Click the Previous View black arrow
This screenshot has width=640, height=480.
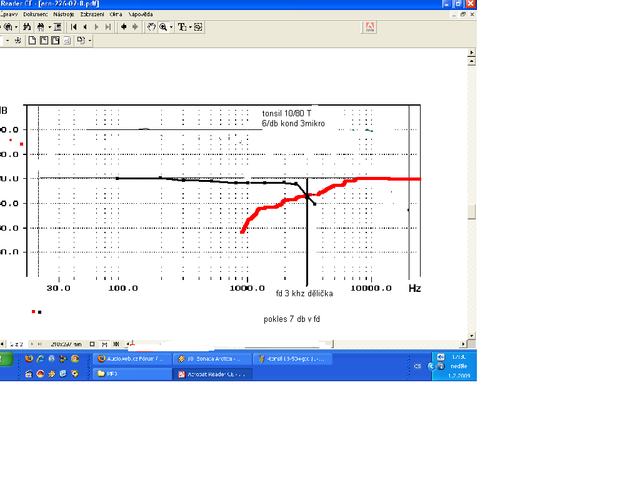coord(124,27)
